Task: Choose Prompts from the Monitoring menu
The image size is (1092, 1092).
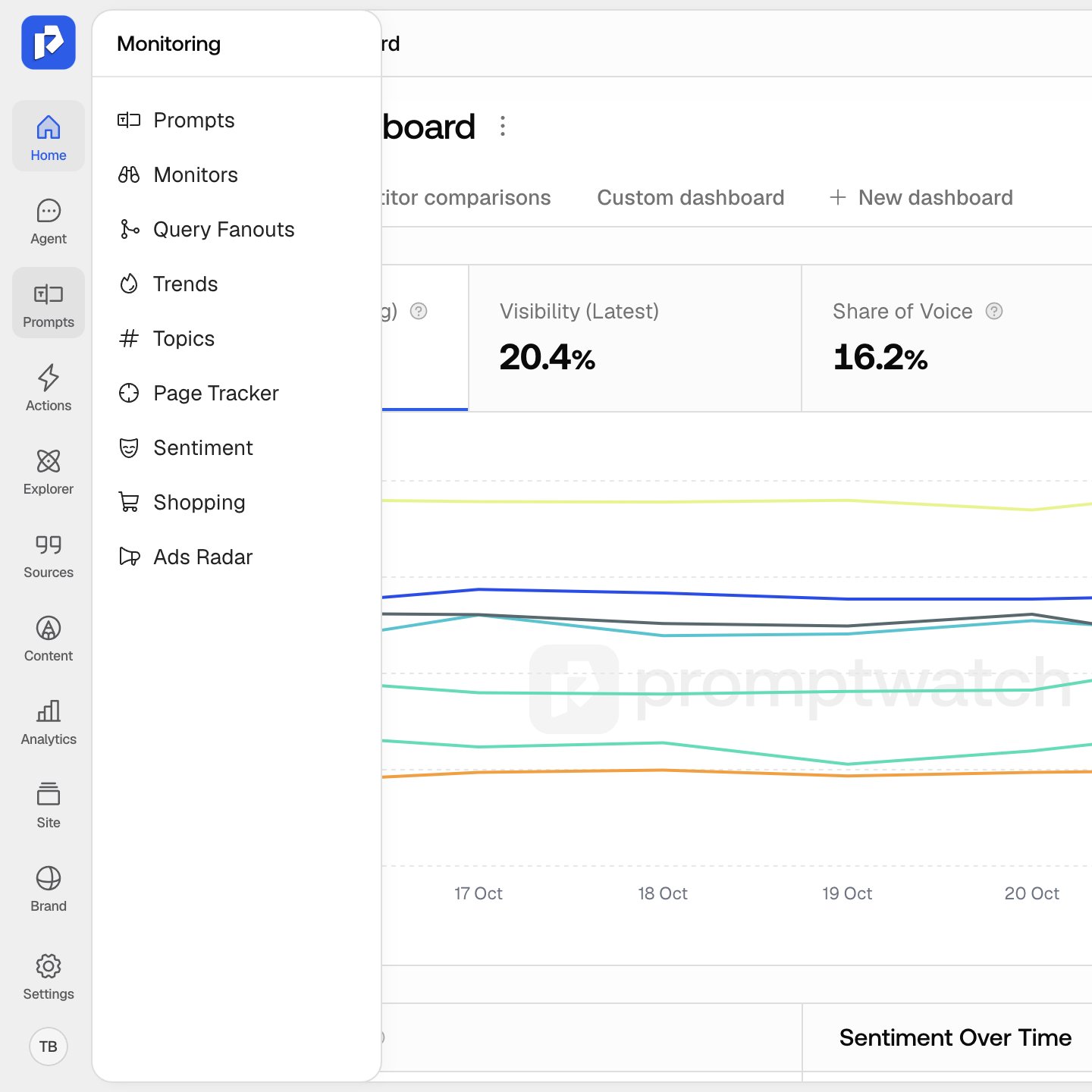Action: pyautogui.click(x=237, y=120)
